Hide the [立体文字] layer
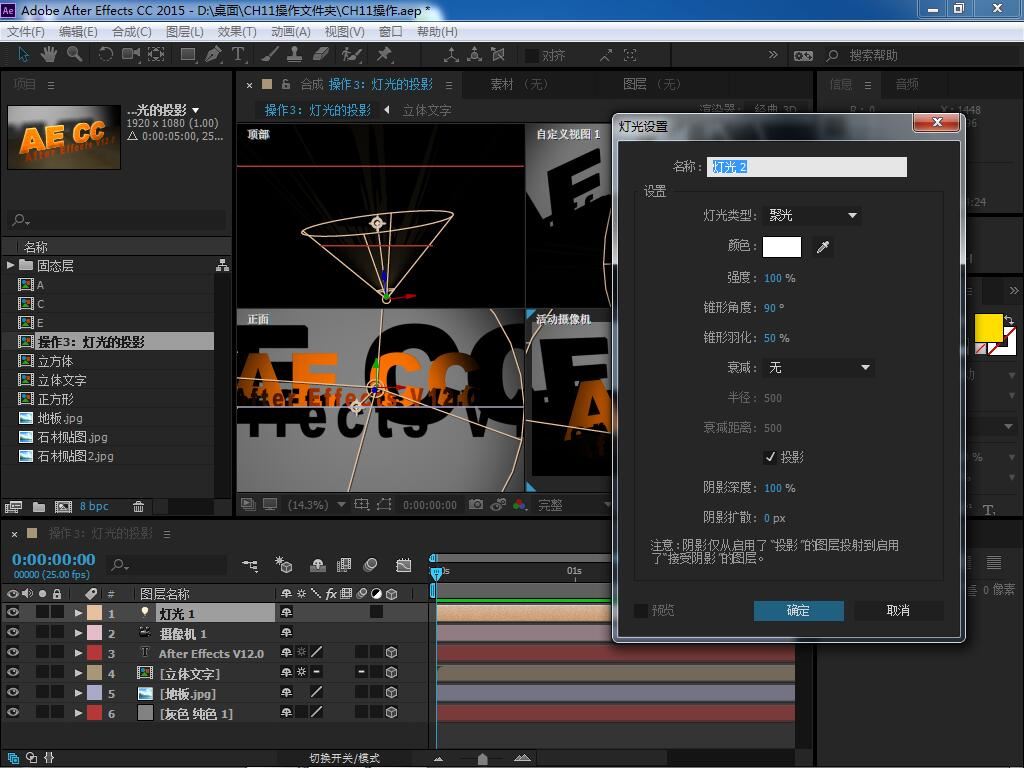1024x768 pixels. click(12, 672)
